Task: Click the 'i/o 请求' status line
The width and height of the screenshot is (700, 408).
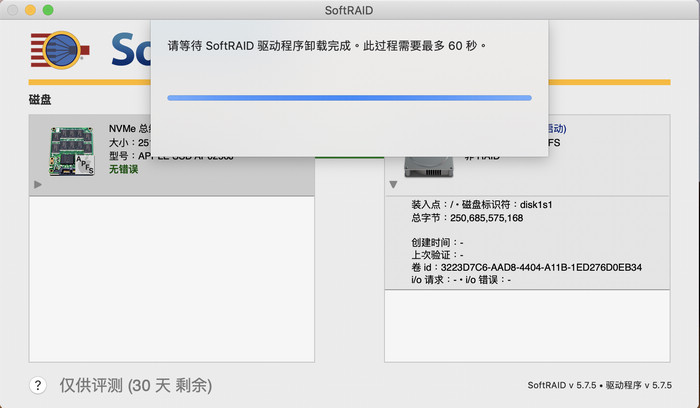Action: click(461, 279)
